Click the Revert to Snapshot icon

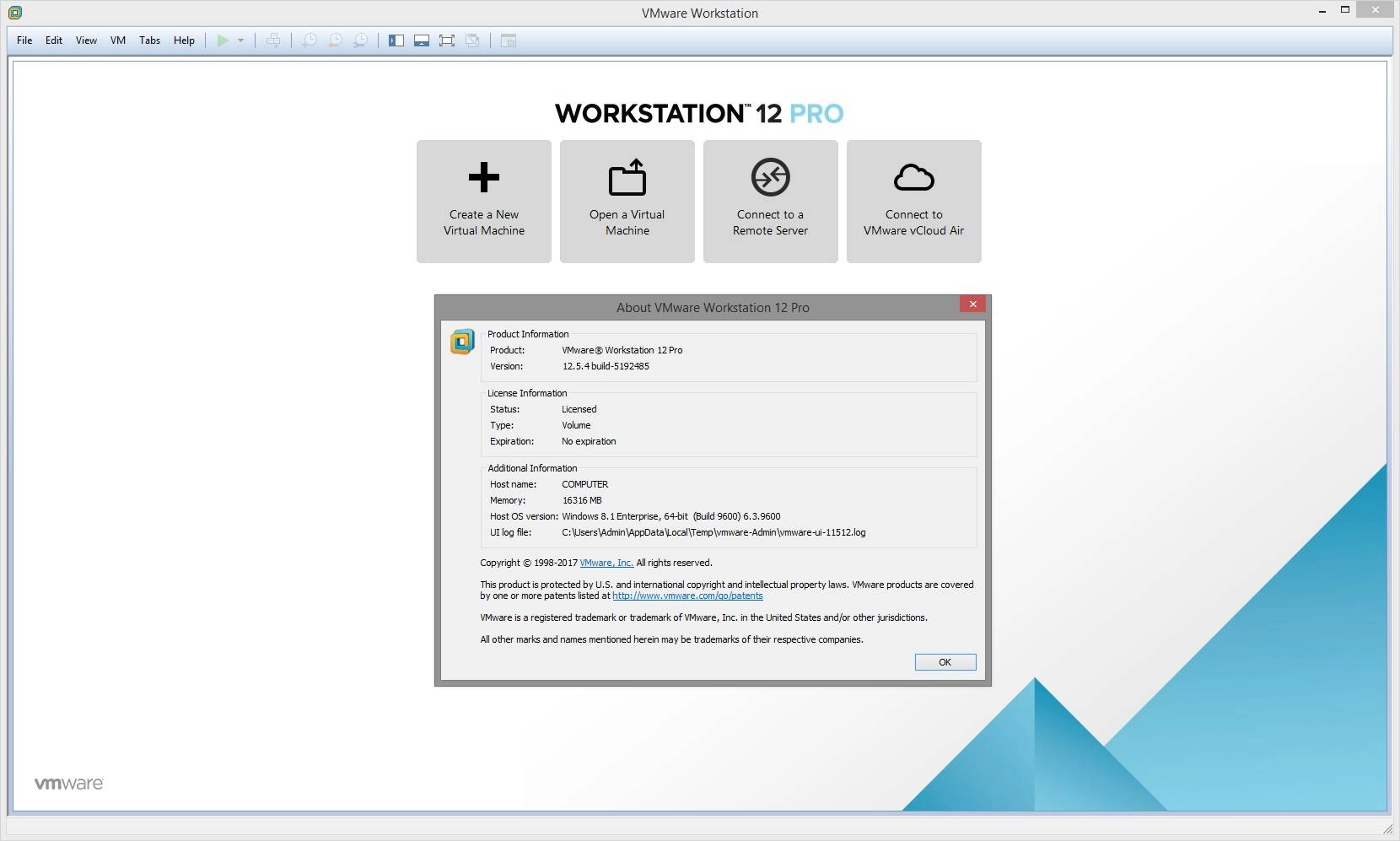click(335, 40)
